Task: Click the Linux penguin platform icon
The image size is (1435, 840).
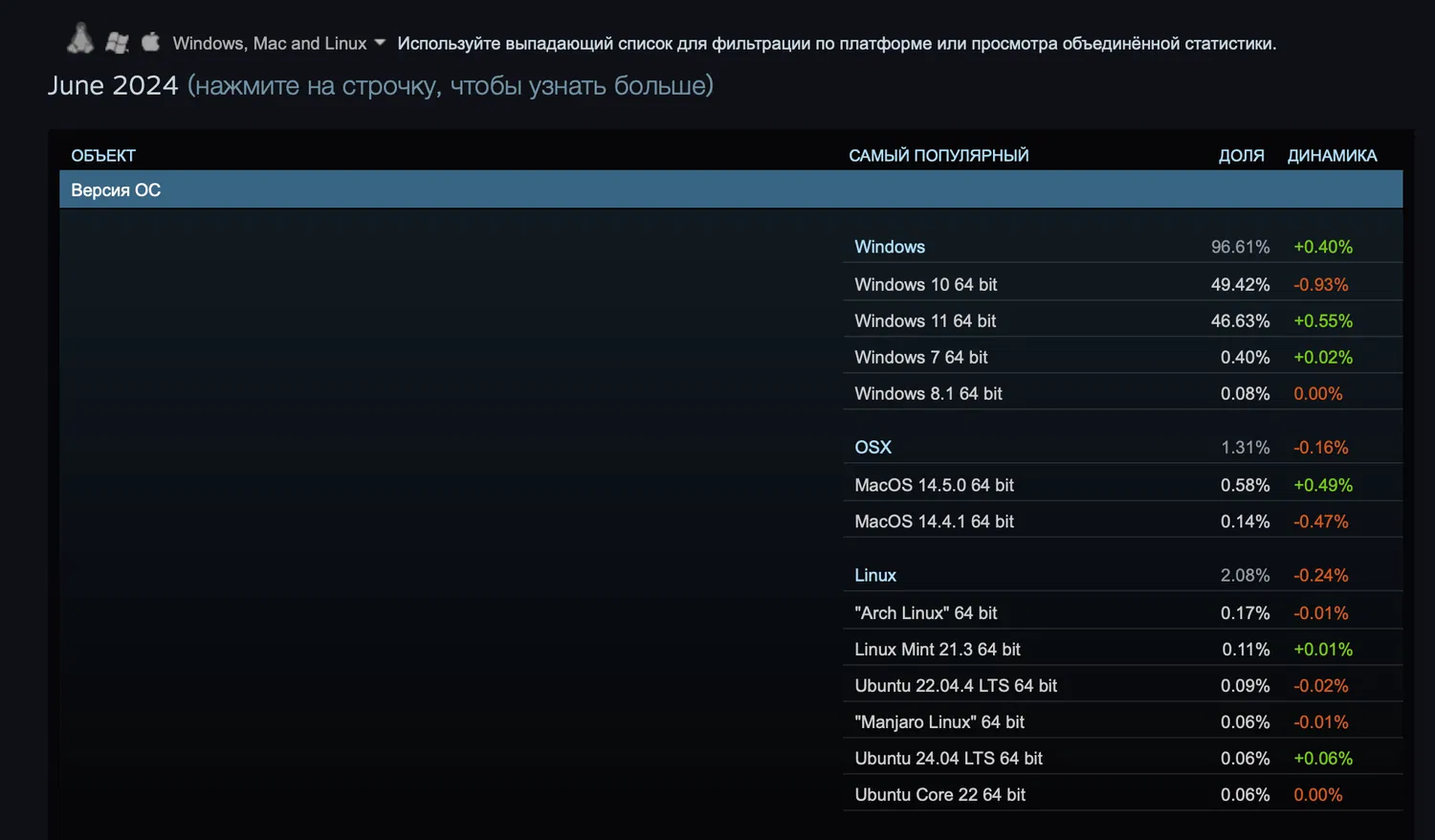Action: click(80, 39)
